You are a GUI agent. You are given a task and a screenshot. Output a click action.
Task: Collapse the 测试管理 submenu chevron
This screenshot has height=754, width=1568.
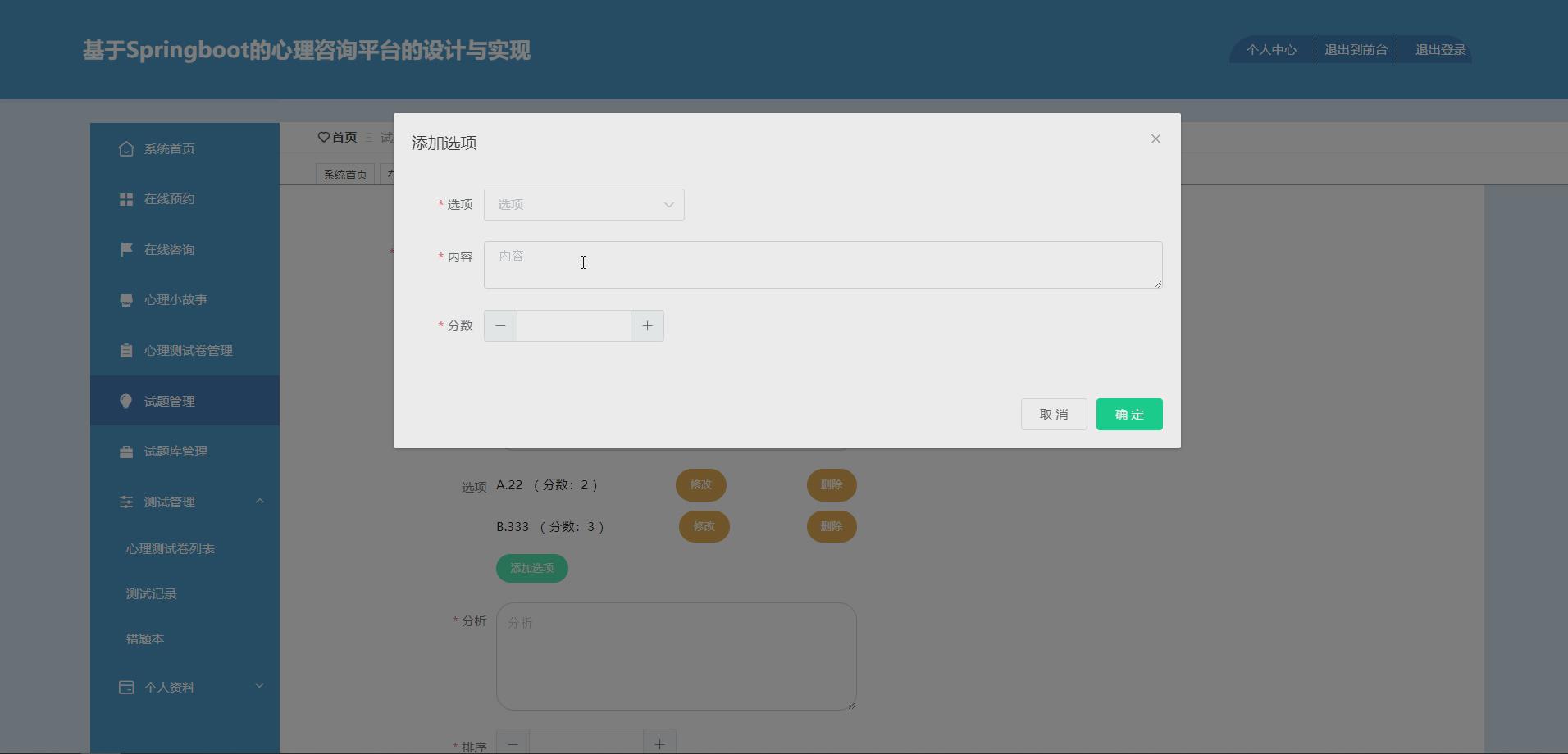[260, 501]
